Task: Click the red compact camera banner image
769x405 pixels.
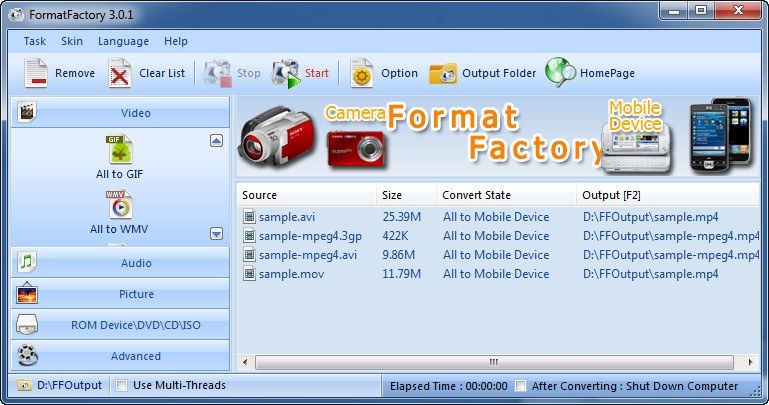Action: pos(357,149)
